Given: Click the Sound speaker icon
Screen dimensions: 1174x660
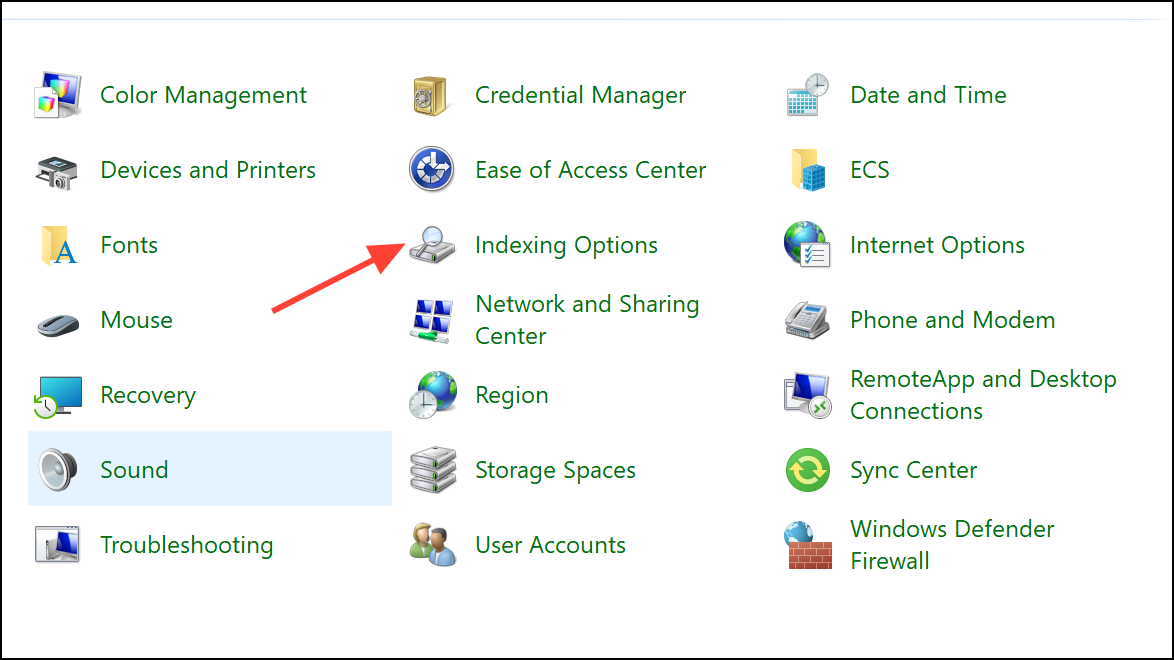Looking at the screenshot, I should click(57, 470).
